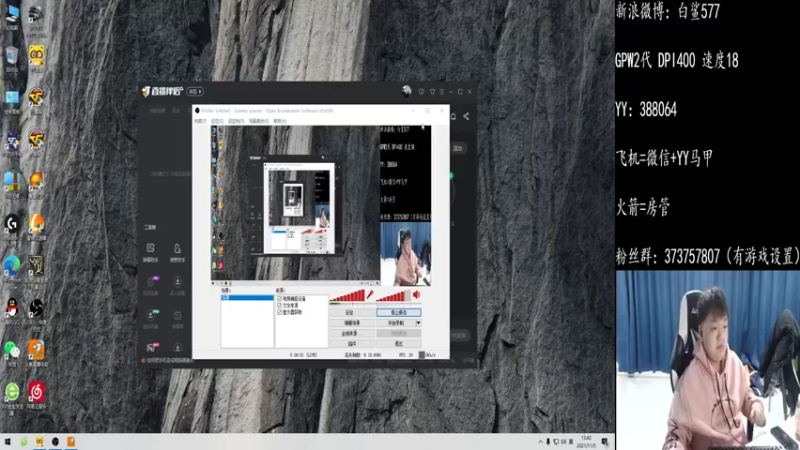Toggle the 文字来源 source checkbox
Screen dimensions: 800x450
279,305
